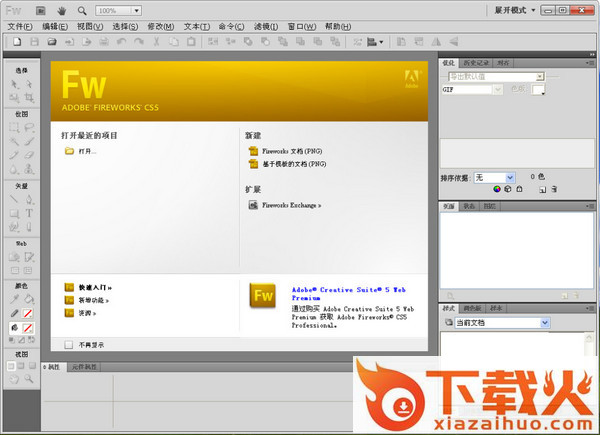Open the 展开模式 workspace switcher
This screenshot has width=600, height=435.
click(x=515, y=10)
